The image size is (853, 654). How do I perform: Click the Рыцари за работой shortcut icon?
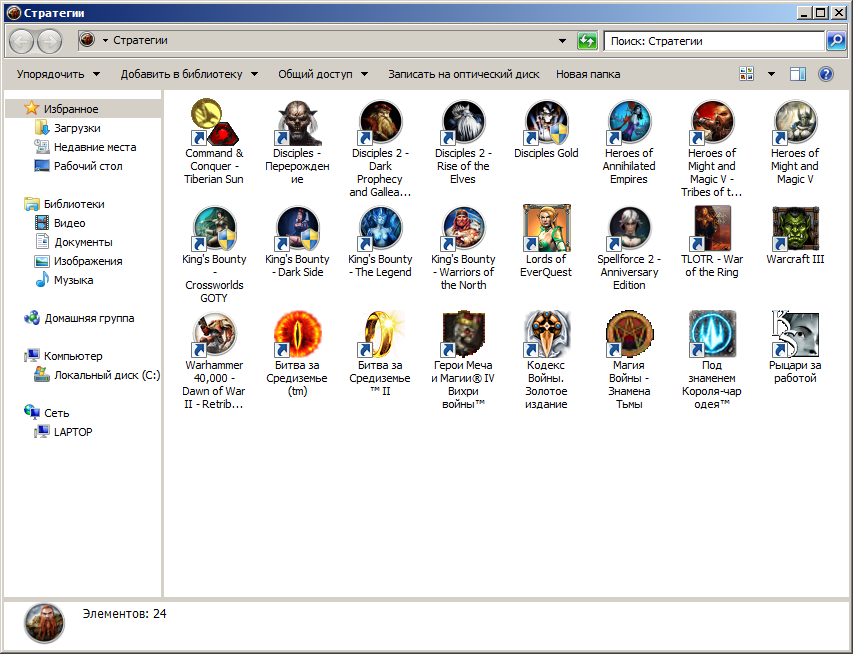click(x=795, y=335)
